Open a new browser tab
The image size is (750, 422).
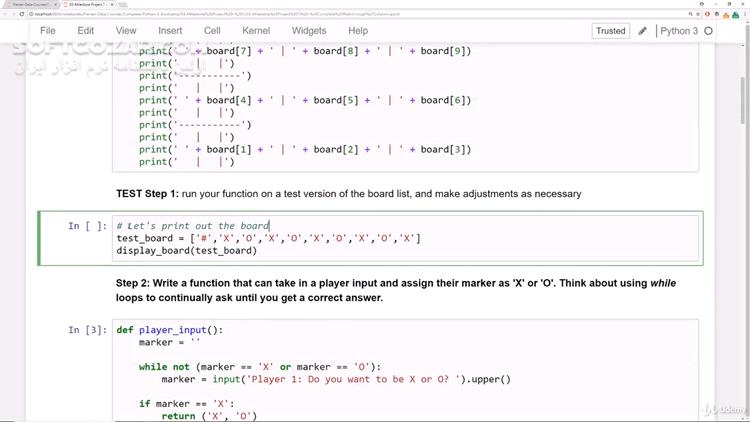pyautogui.click(x=123, y=4)
